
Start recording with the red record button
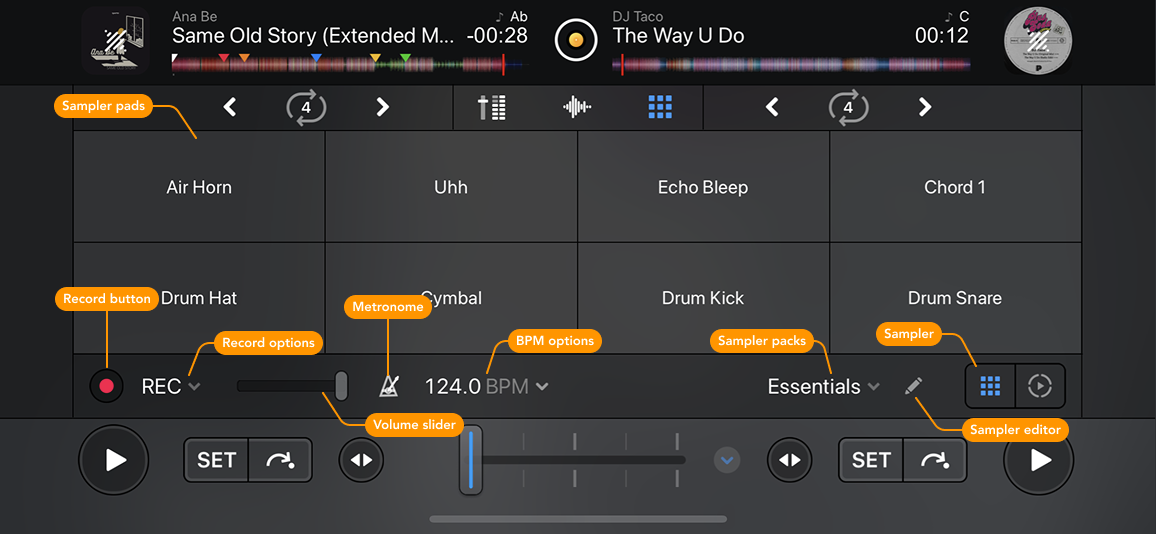(106, 386)
